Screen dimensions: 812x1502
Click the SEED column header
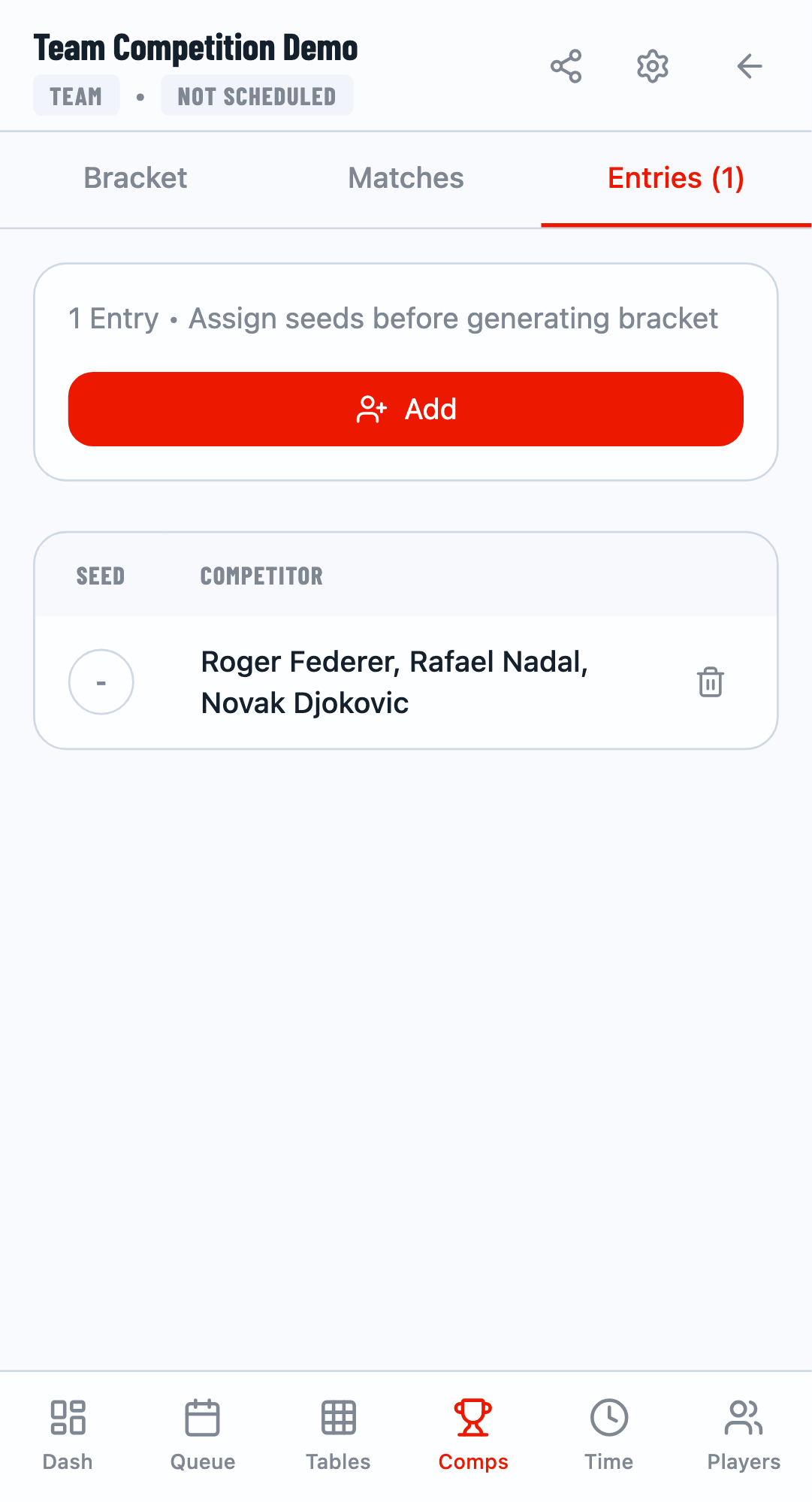(x=101, y=576)
